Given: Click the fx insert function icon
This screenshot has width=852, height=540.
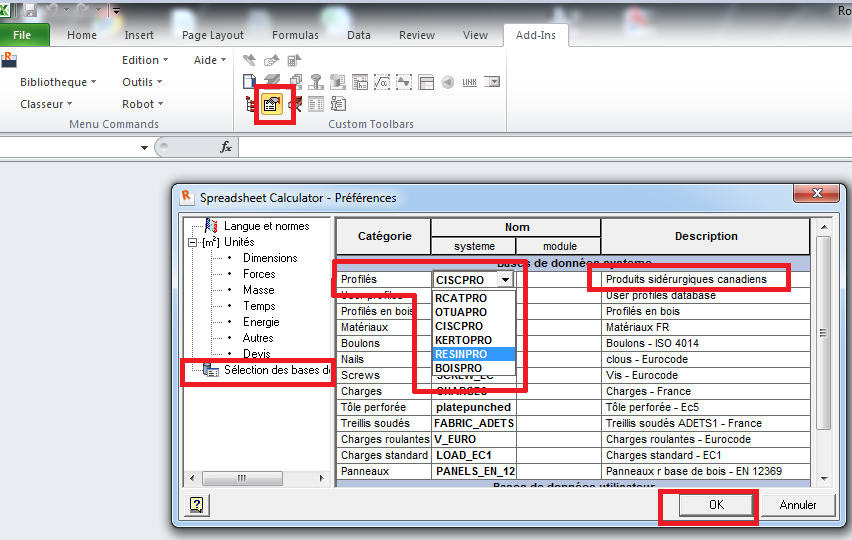Looking at the screenshot, I should pos(225,147).
